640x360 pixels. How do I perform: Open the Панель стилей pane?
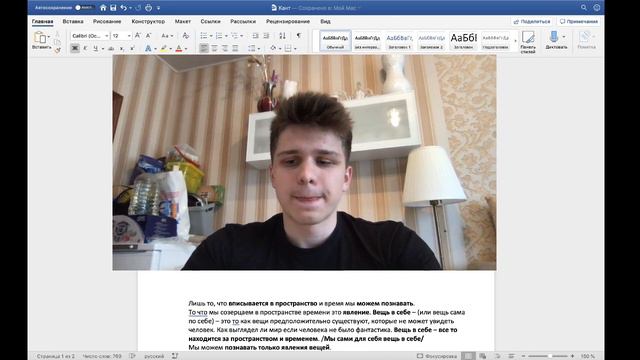tap(528, 42)
